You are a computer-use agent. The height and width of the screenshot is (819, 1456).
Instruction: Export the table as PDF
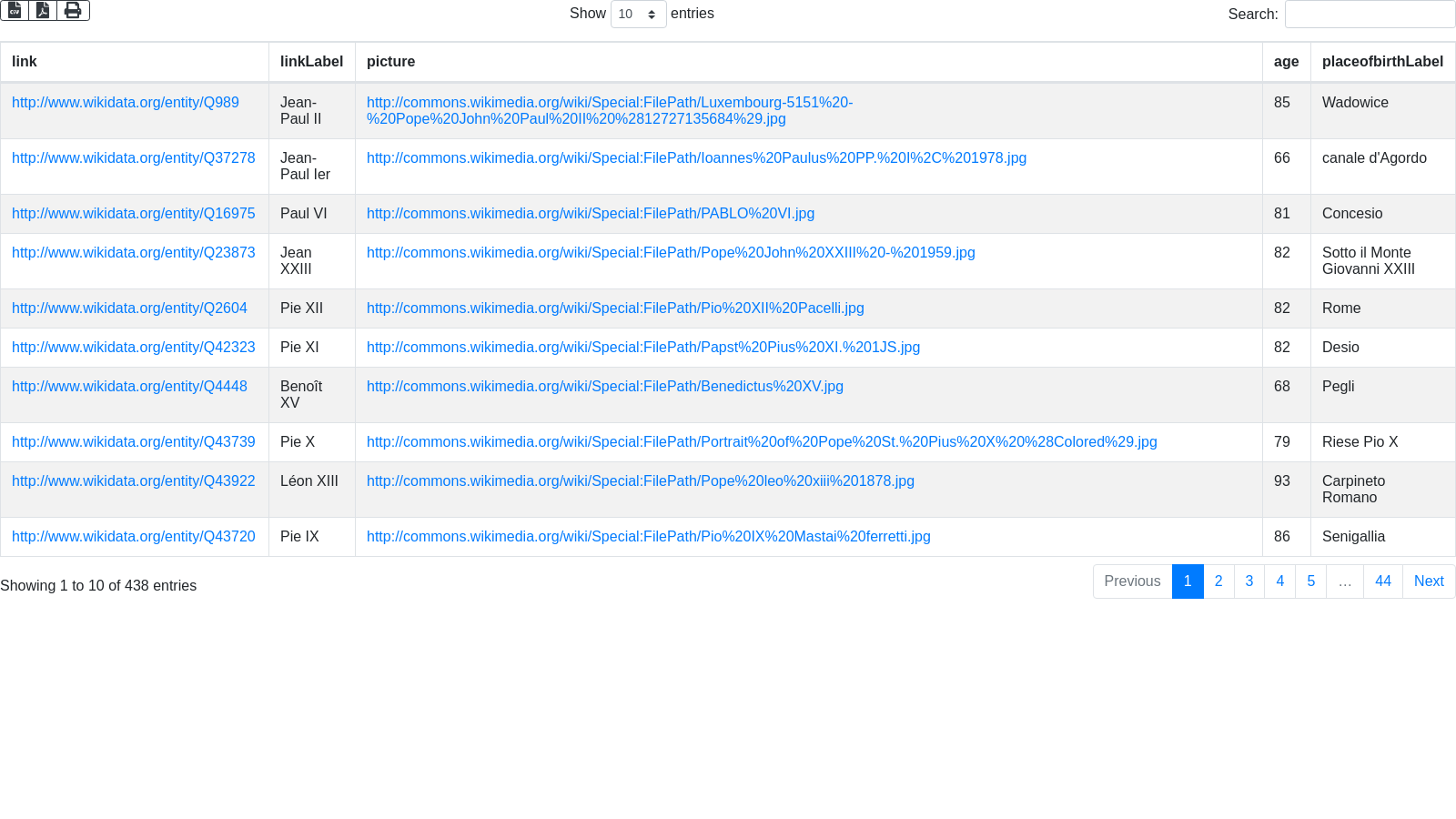pyautogui.click(x=43, y=10)
